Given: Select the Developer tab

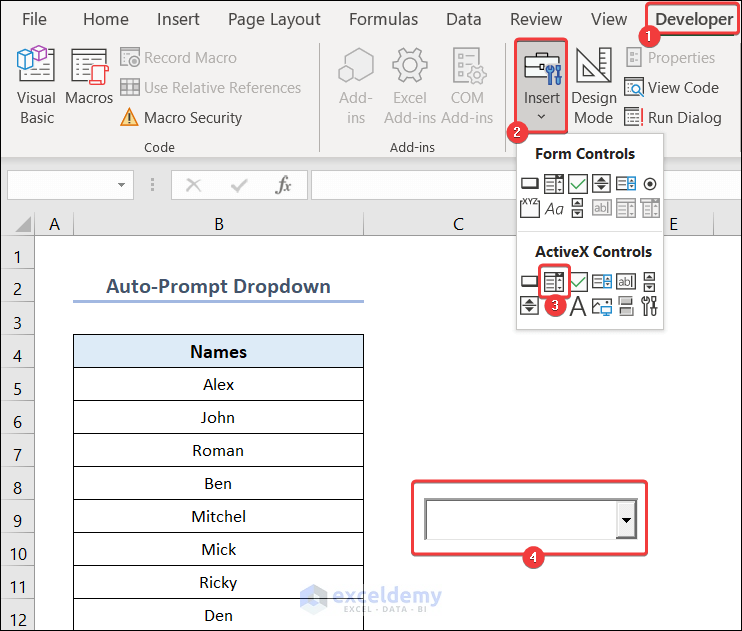Looking at the screenshot, I should point(694,19).
